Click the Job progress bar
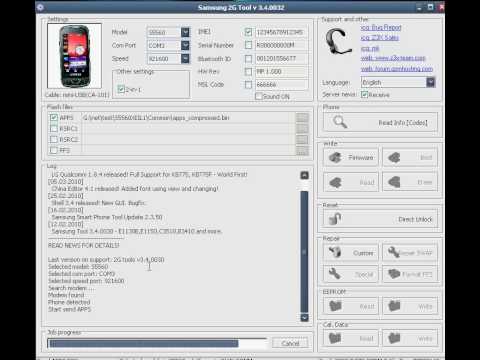Screen dimensions: 480x360 tap(157, 343)
